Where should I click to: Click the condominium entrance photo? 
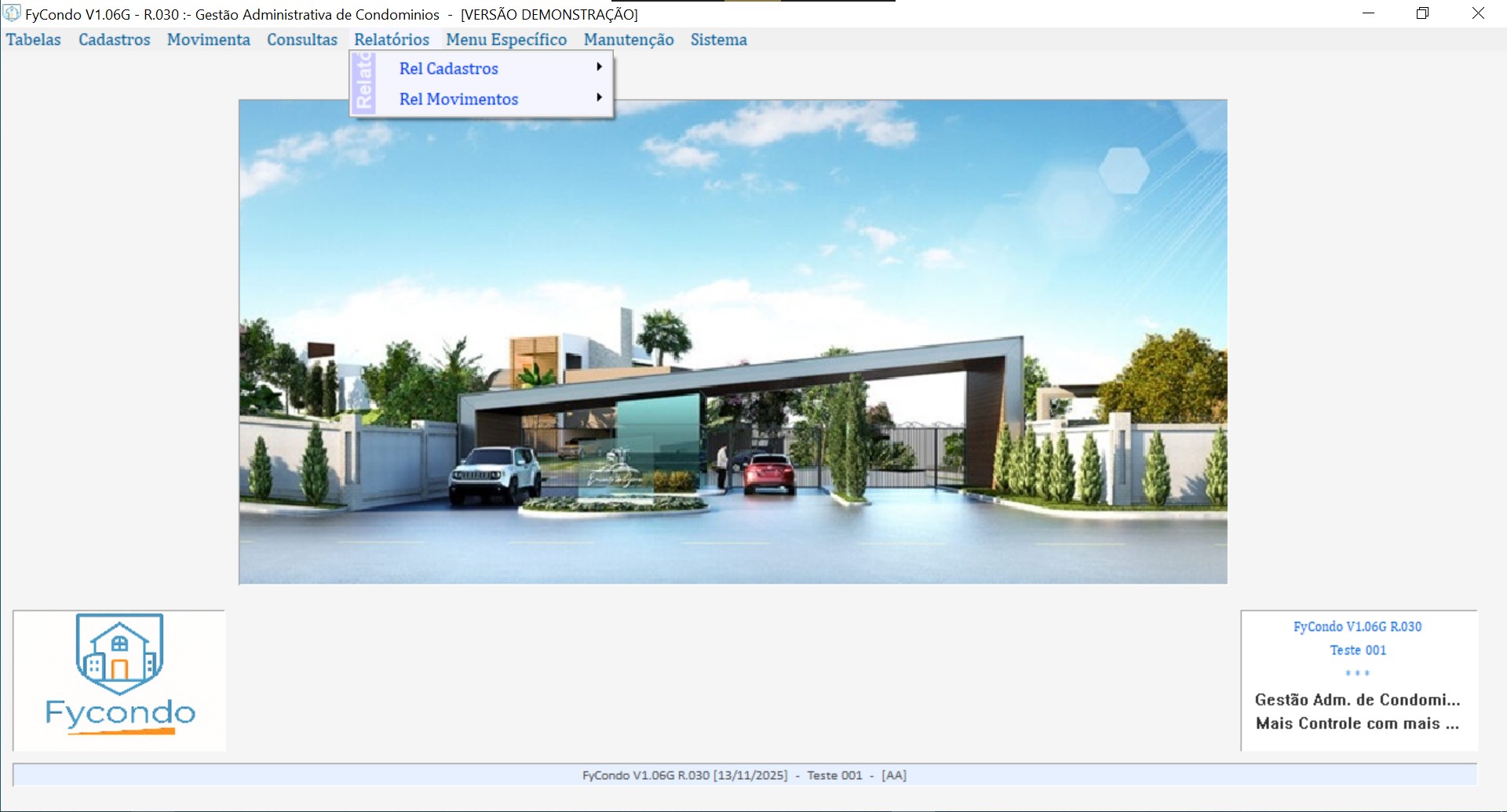(732, 341)
